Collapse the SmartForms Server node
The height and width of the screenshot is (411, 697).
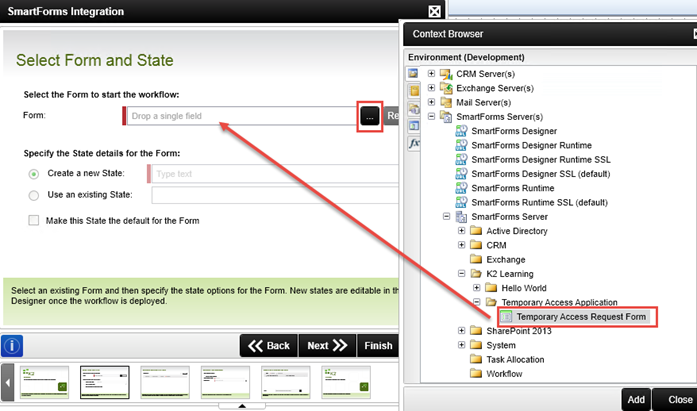tap(446, 216)
